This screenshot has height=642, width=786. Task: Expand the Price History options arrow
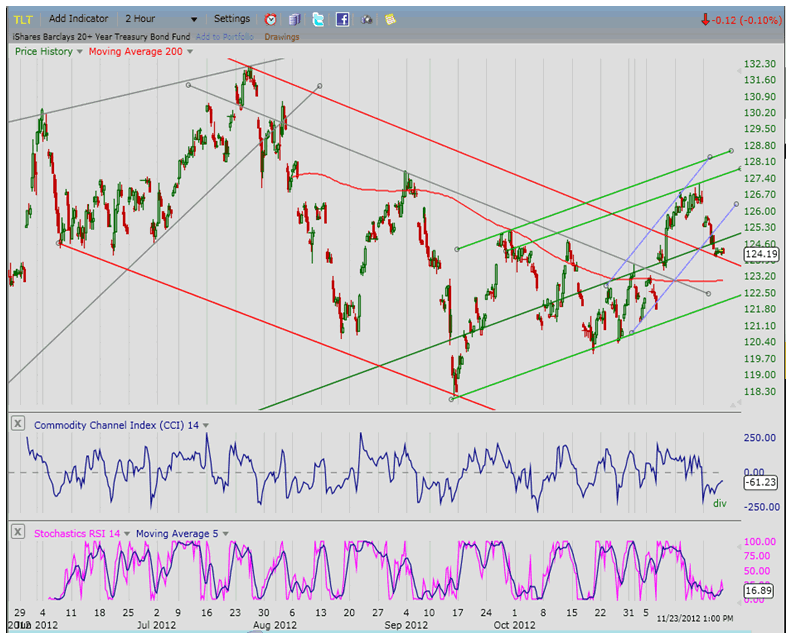click(80, 51)
